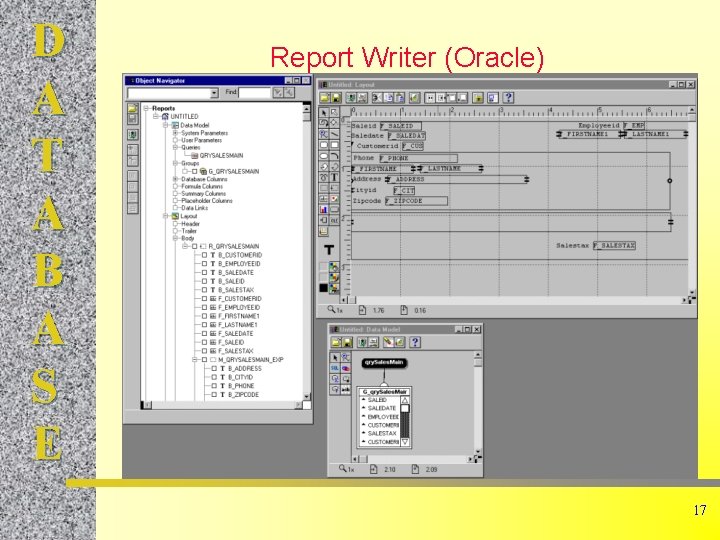
Task: Select small Text T tool in Layout palette
Action: [334, 178]
